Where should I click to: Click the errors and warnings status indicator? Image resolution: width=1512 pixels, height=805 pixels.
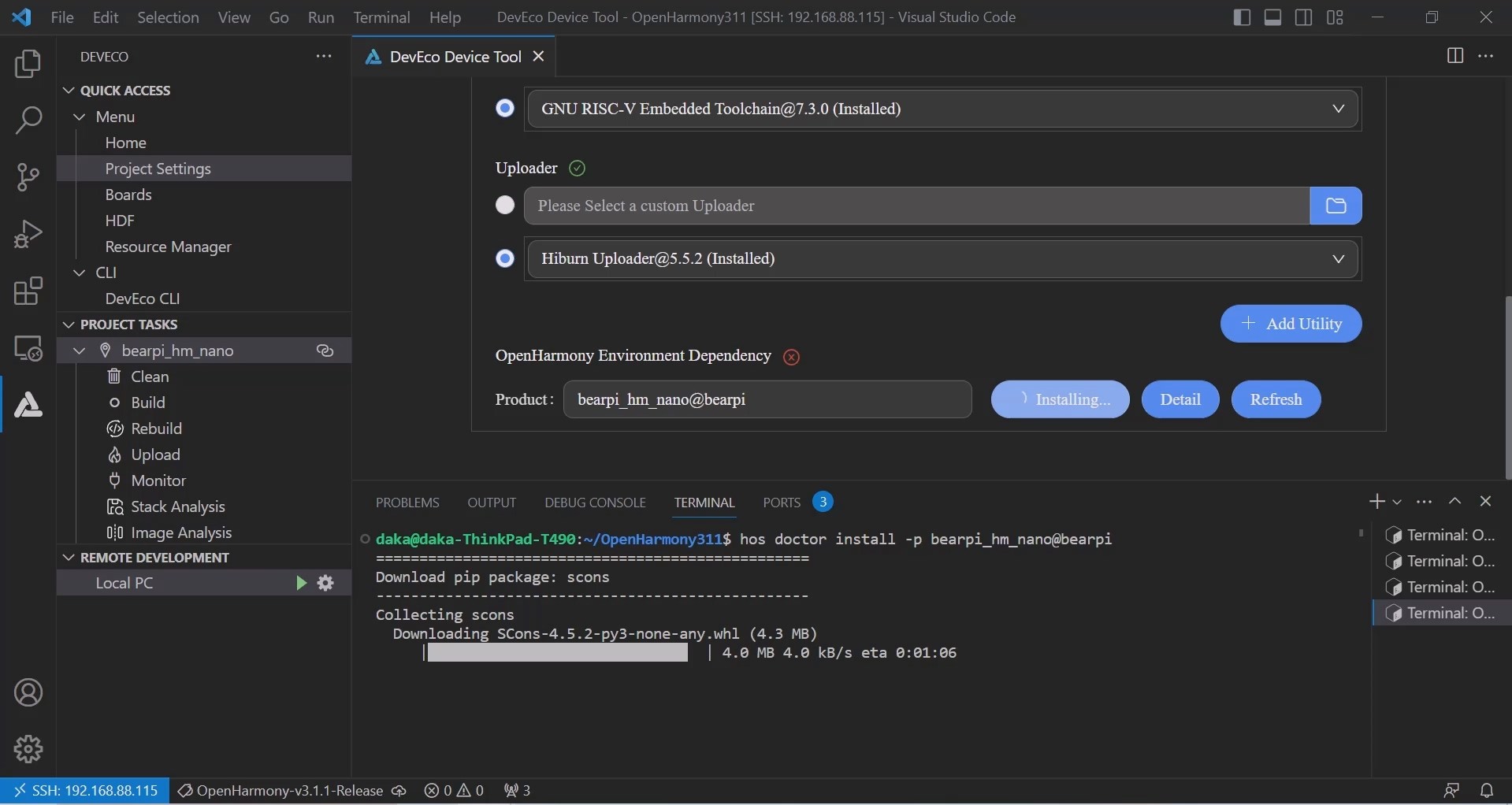tap(454, 790)
